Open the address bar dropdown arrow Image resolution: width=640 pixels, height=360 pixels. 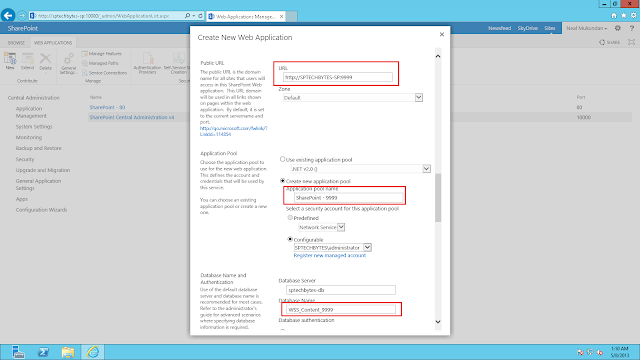[193, 16]
